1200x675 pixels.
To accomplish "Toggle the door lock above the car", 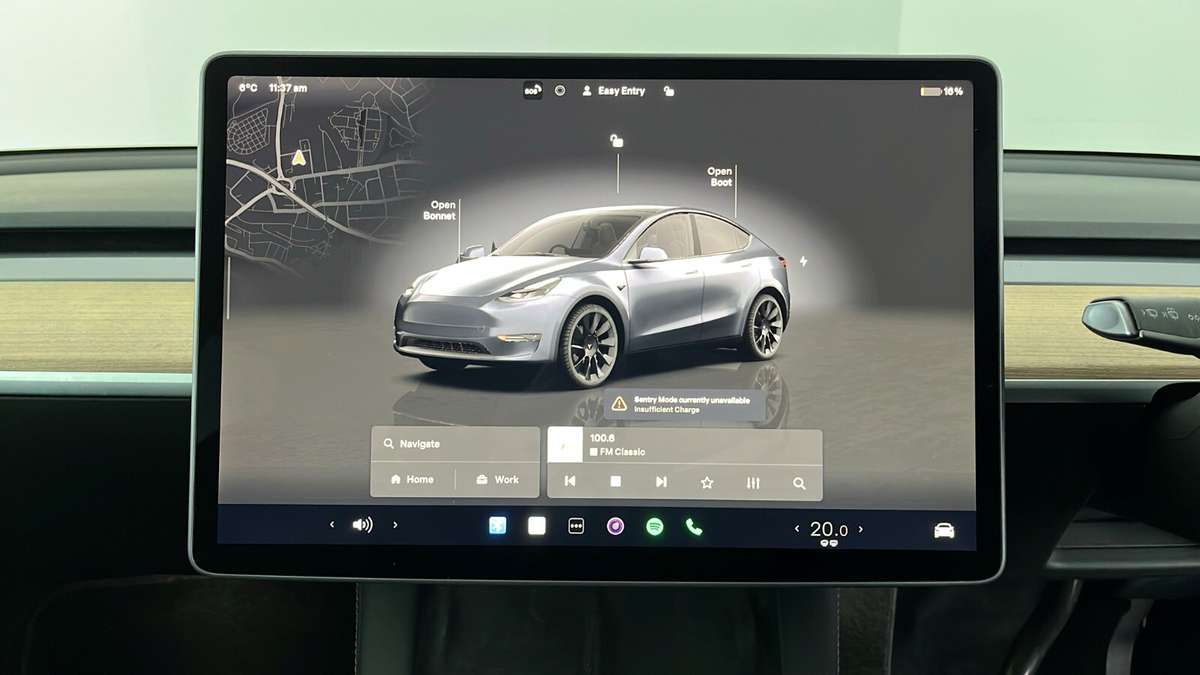I will 617,141.
